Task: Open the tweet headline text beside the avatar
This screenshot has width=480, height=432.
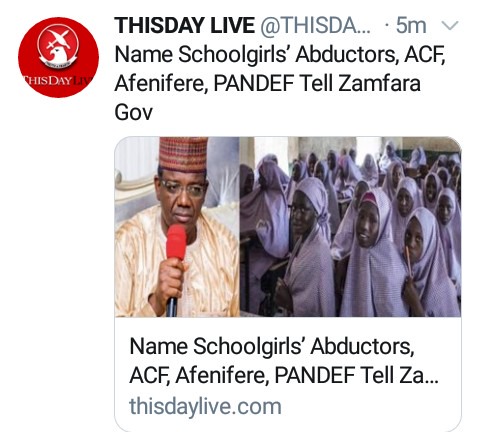Action: 280,83
